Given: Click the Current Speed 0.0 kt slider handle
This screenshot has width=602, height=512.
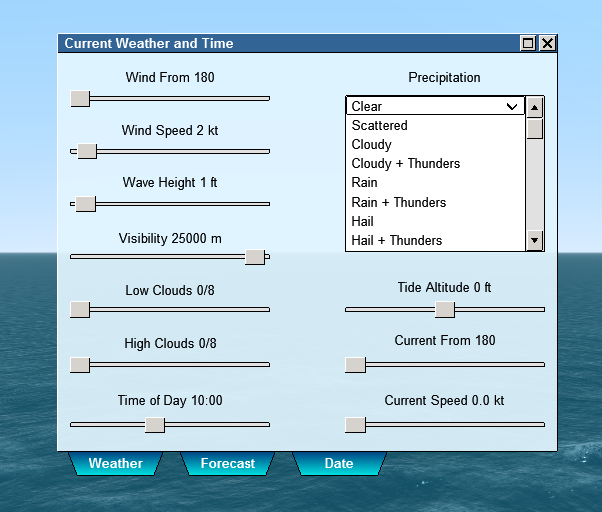Looking at the screenshot, I should (355, 425).
